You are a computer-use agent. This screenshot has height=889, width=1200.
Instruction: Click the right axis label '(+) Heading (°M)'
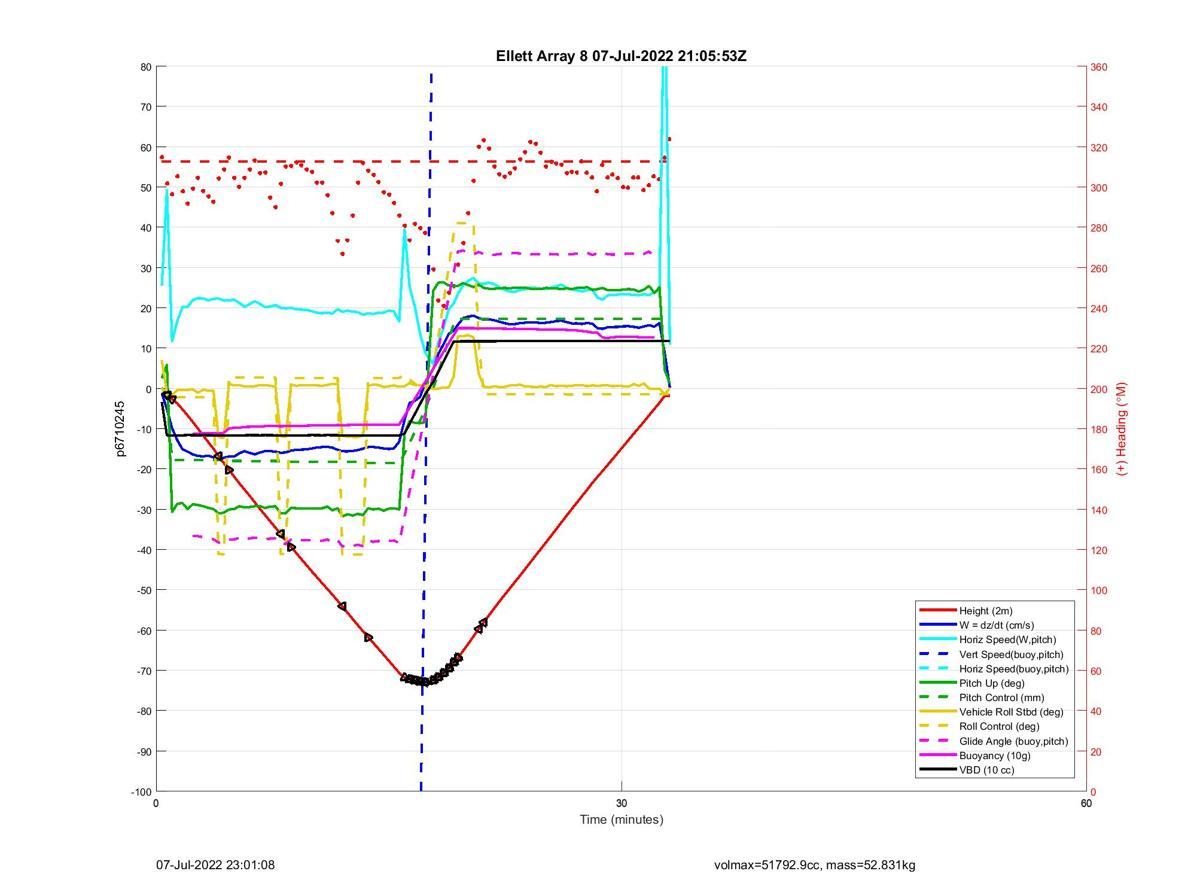point(1121,428)
